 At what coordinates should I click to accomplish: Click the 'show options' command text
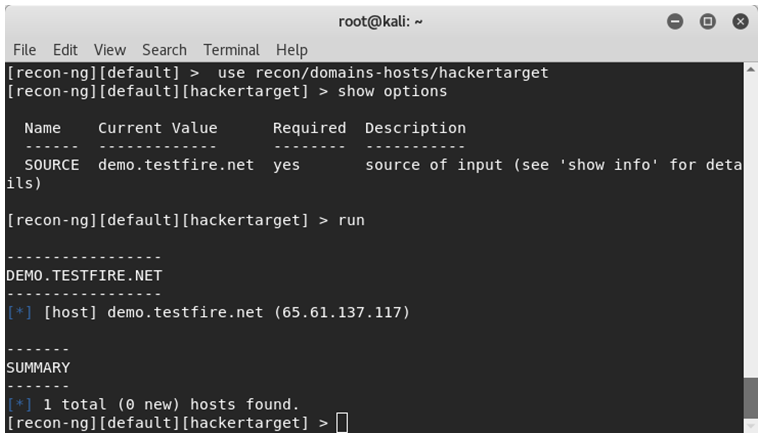coord(393,91)
